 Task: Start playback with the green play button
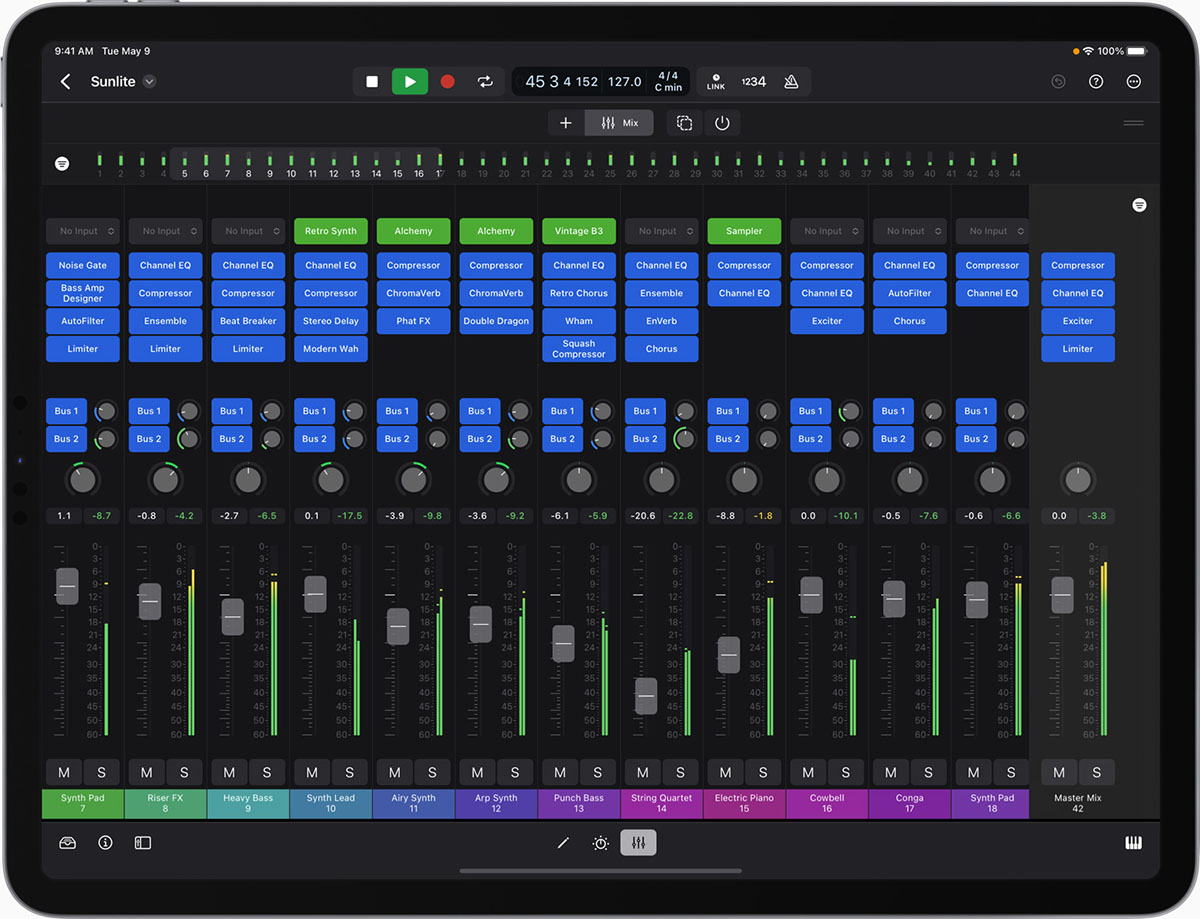409,82
